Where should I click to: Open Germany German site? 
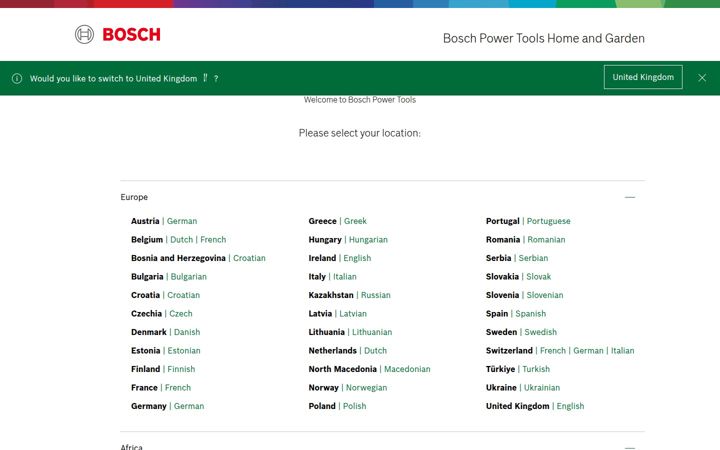189,406
